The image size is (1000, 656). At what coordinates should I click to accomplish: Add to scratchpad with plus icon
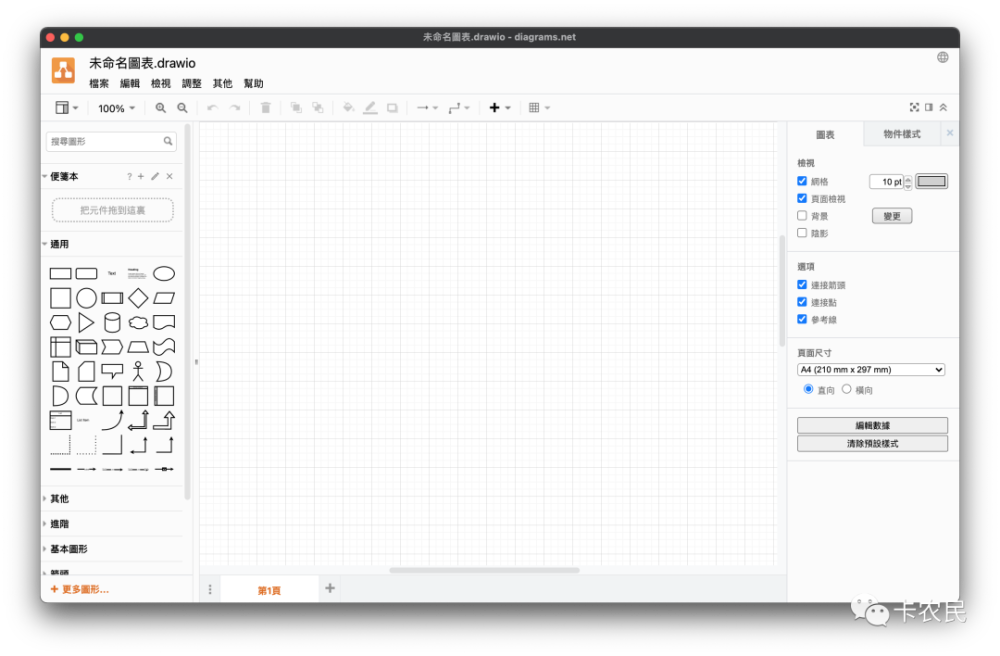click(x=141, y=177)
